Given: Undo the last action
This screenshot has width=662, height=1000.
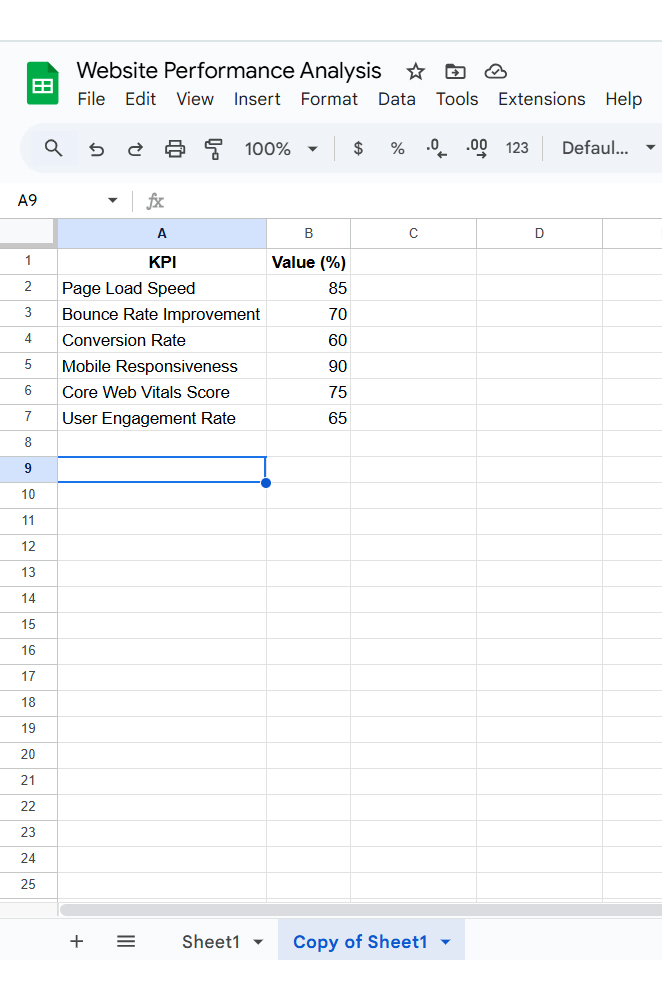Looking at the screenshot, I should [x=96, y=149].
